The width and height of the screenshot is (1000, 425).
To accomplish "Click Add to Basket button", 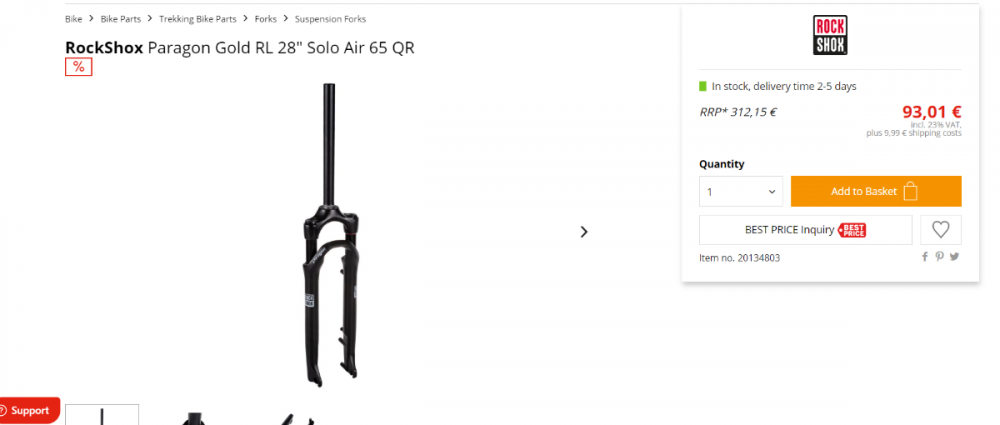I will pyautogui.click(x=875, y=191).
